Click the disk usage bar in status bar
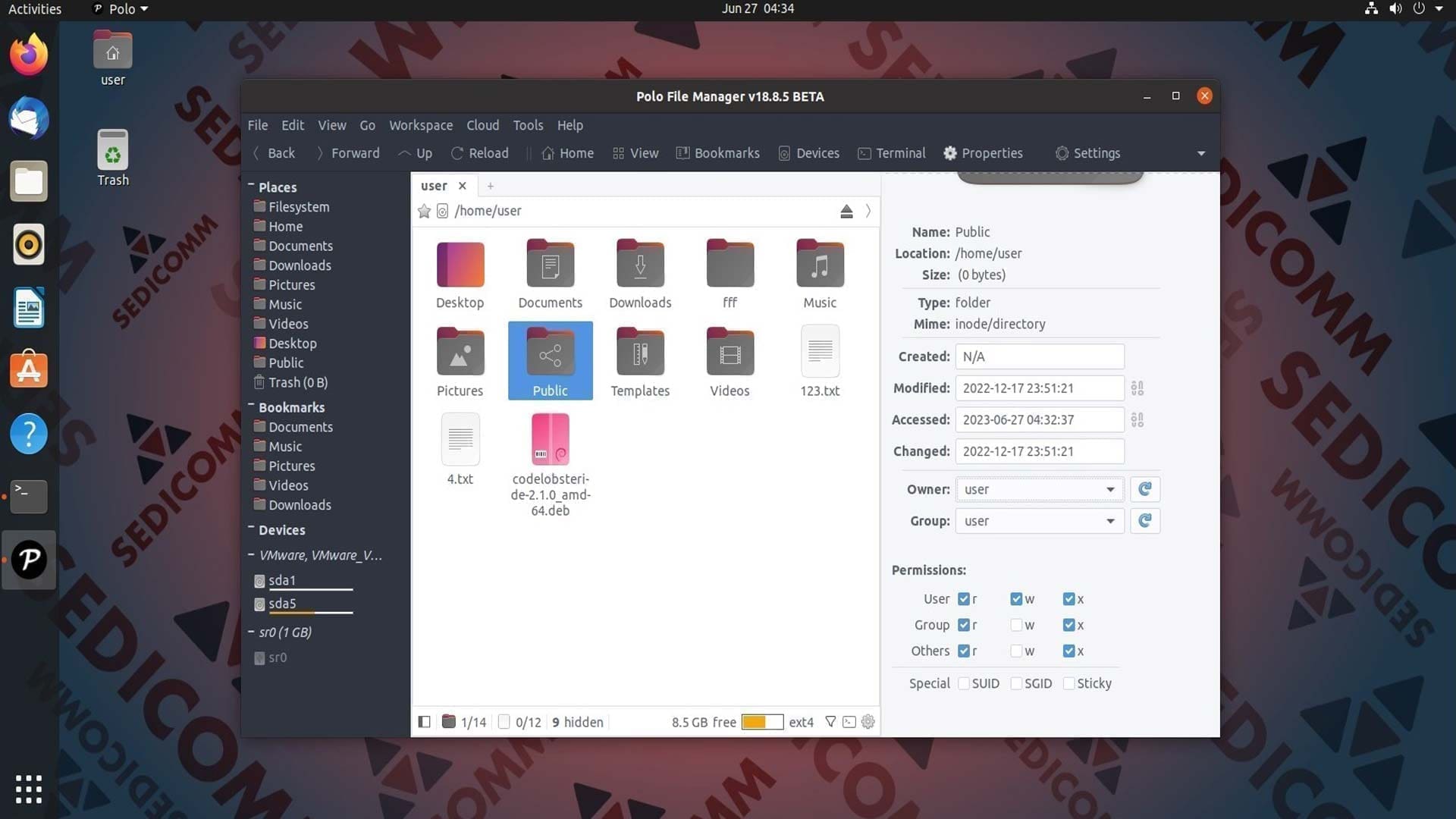This screenshot has height=819, width=1456. point(762,722)
